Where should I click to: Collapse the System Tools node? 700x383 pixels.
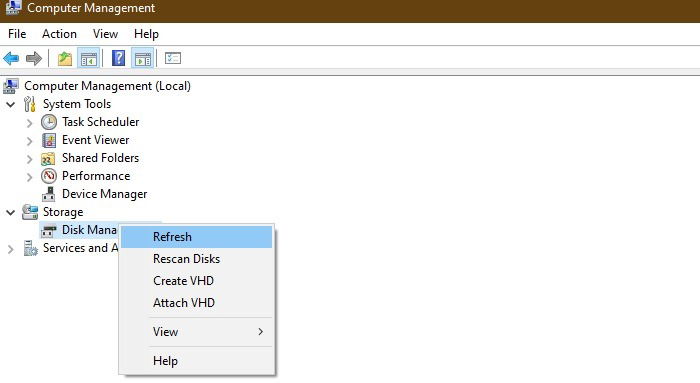pos(11,104)
